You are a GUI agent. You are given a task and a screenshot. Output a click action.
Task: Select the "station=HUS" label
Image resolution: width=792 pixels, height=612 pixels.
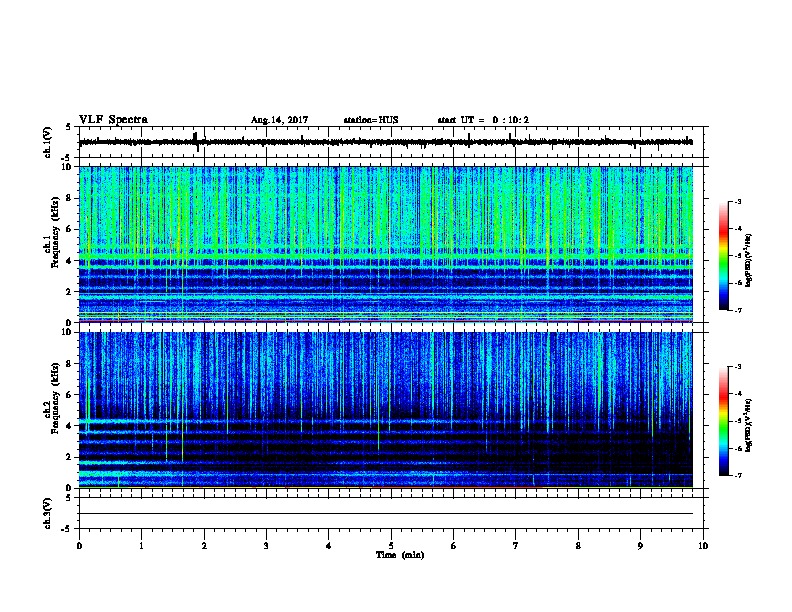(x=371, y=120)
